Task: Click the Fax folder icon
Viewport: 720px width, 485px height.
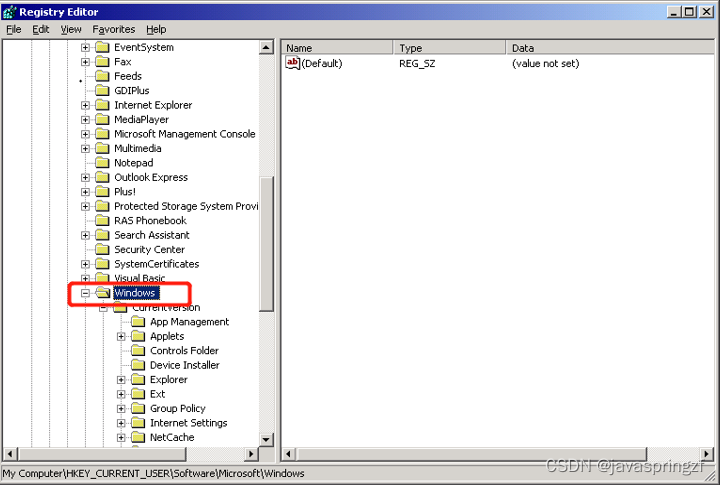Action: (x=102, y=62)
